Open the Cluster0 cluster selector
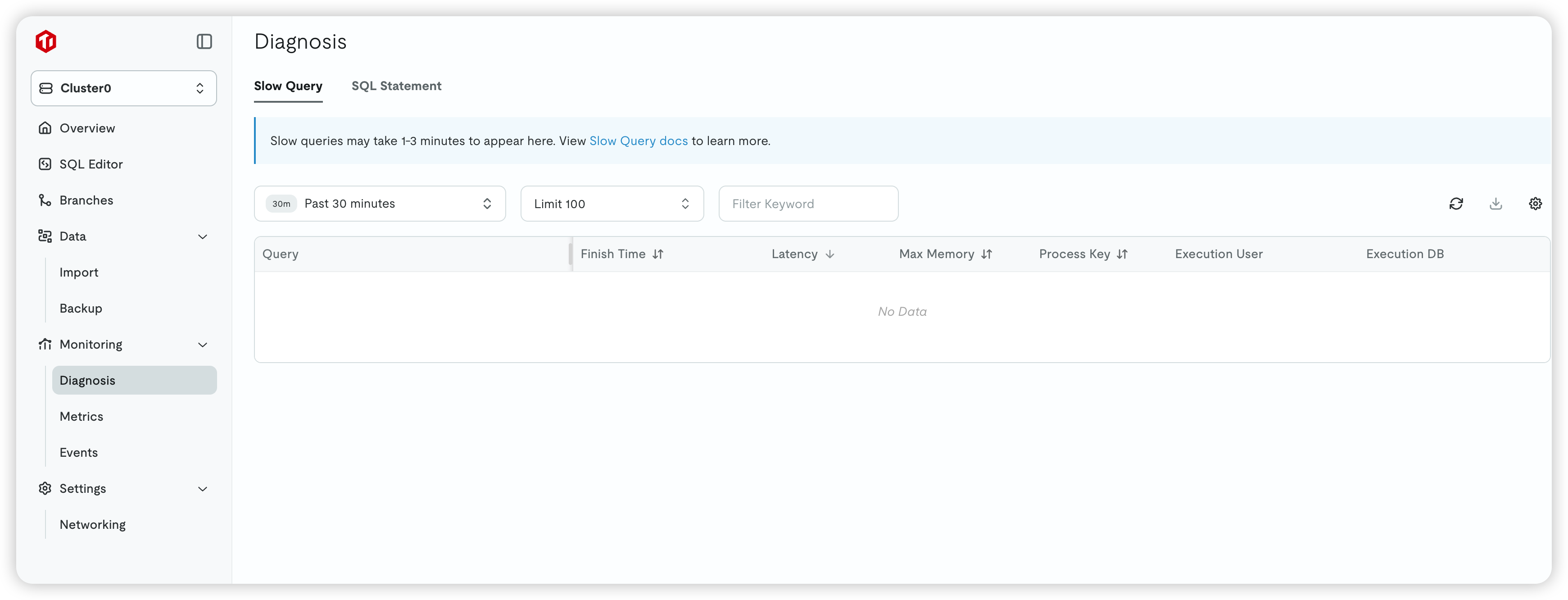Image resolution: width=1568 pixels, height=600 pixels. [123, 88]
